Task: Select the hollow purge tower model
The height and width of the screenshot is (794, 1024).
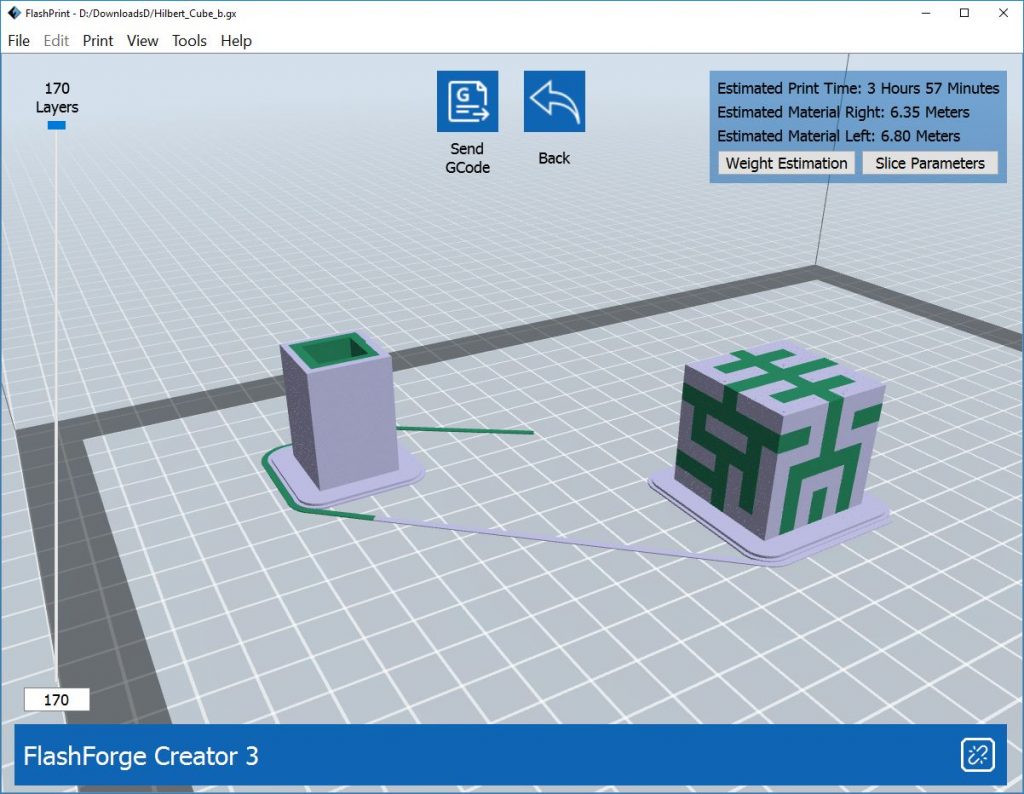Action: coord(340,410)
